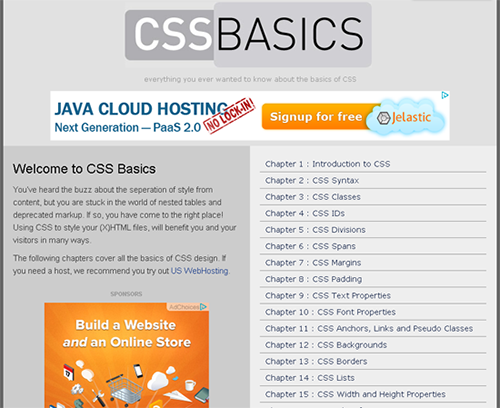Open the Java Cloud Hosting banner ad
The width and height of the screenshot is (500, 408).
pos(250,116)
